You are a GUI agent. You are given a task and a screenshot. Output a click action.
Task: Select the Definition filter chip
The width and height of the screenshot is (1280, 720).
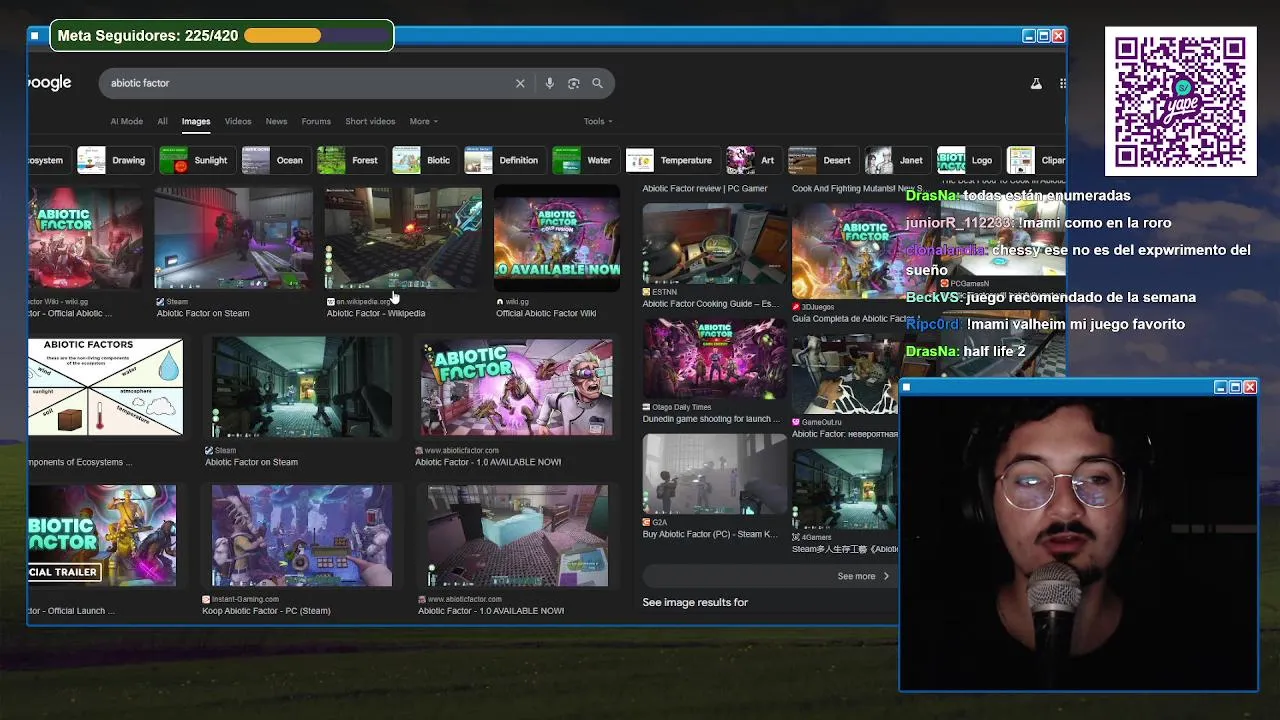[504, 160]
